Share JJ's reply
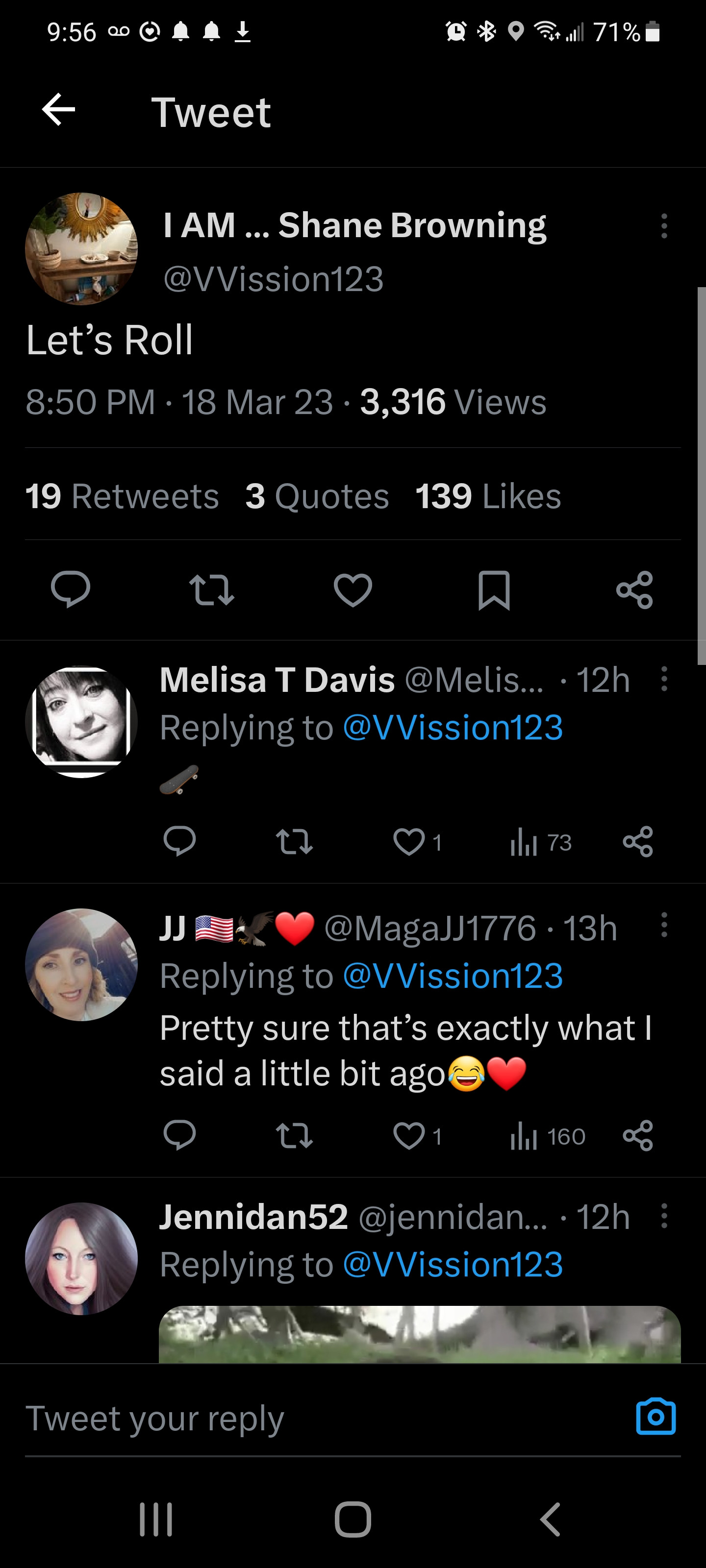The height and width of the screenshot is (1568, 706). 638,1136
